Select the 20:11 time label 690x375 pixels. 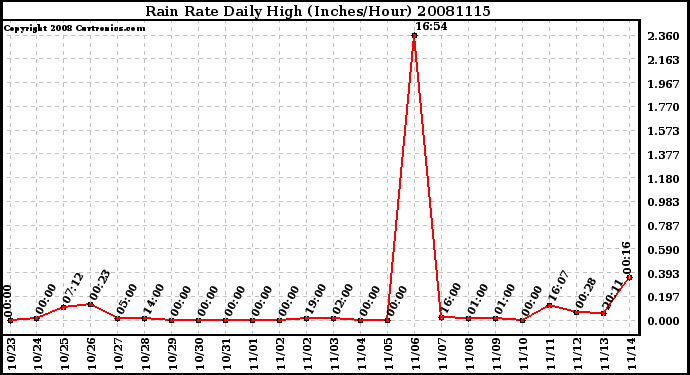pyautogui.click(x=613, y=295)
